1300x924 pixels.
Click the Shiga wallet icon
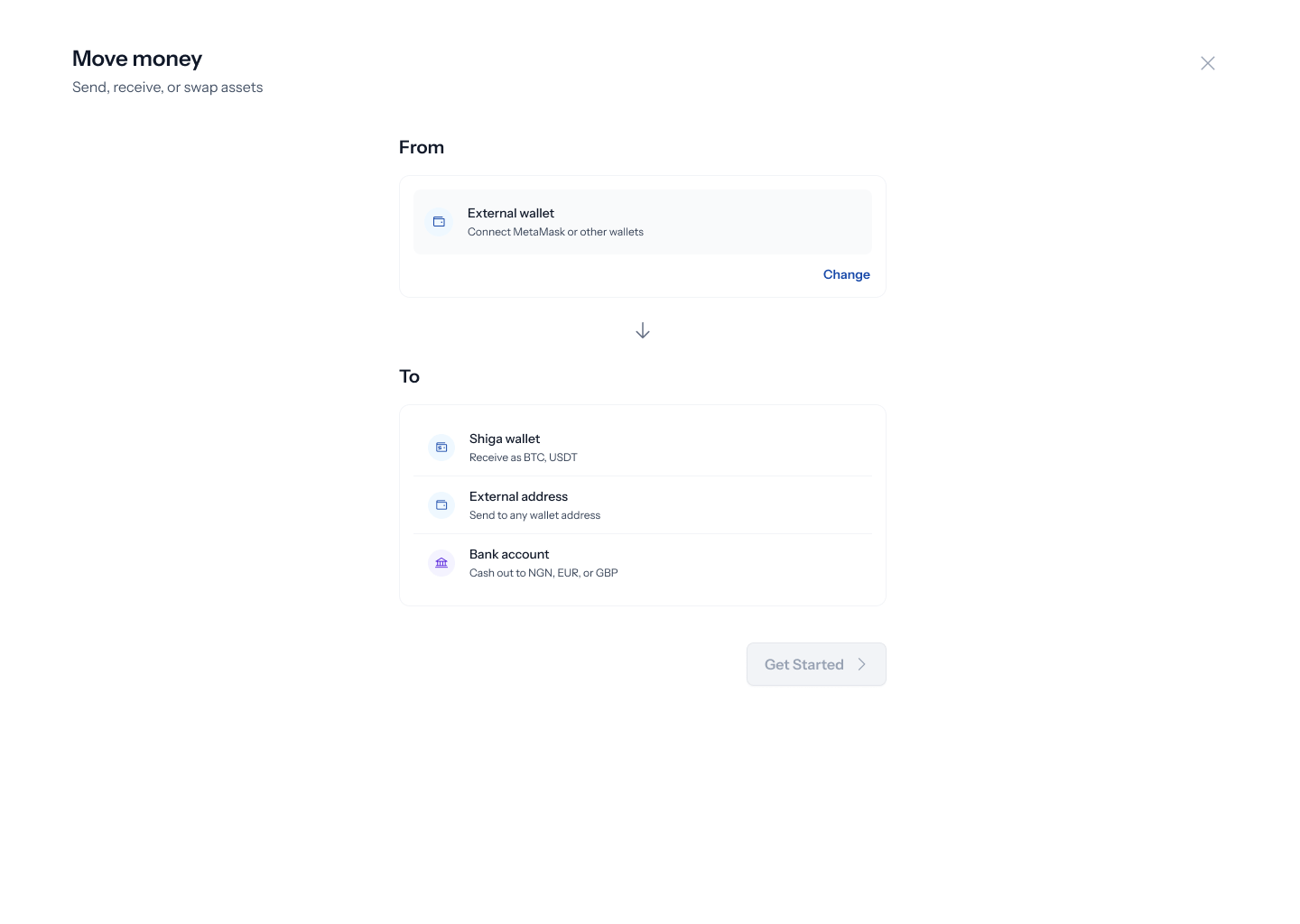tap(441, 448)
